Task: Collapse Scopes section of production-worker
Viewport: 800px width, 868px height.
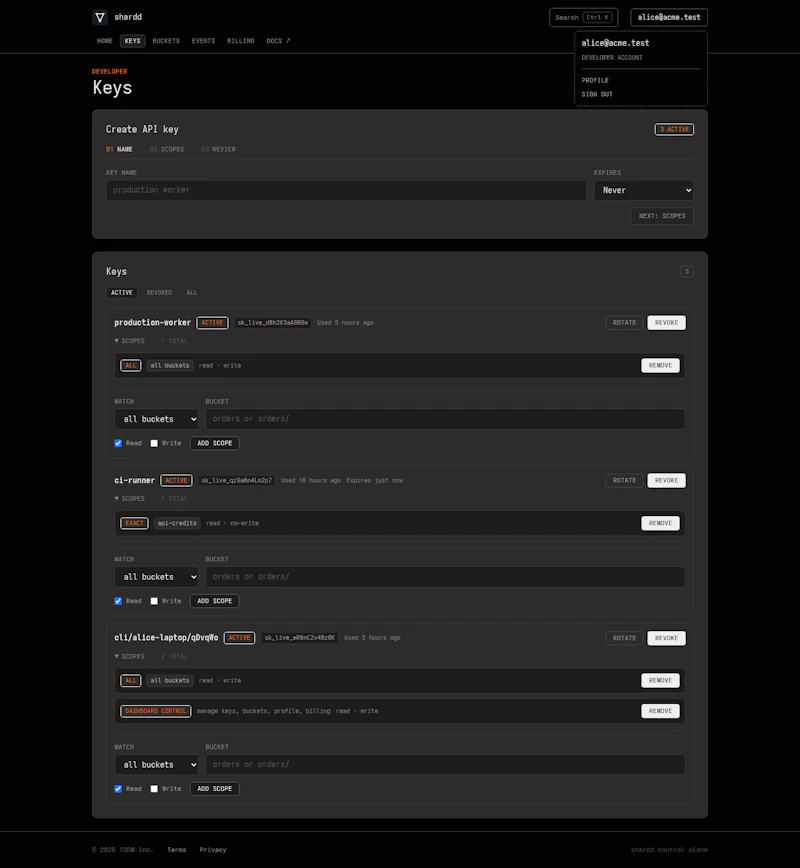Action: pyautogui.click(x=130, y=341)
